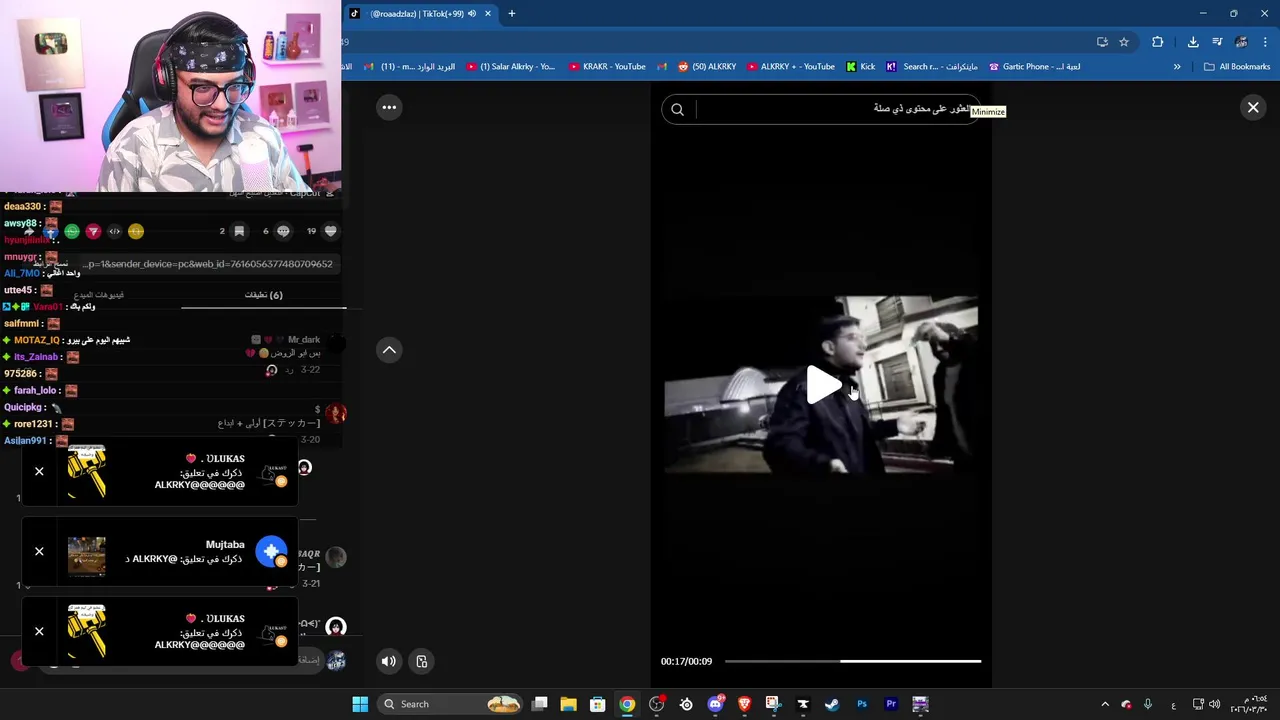
Task: Go to previous video with up chevron
Action: (x=389, y=349)
